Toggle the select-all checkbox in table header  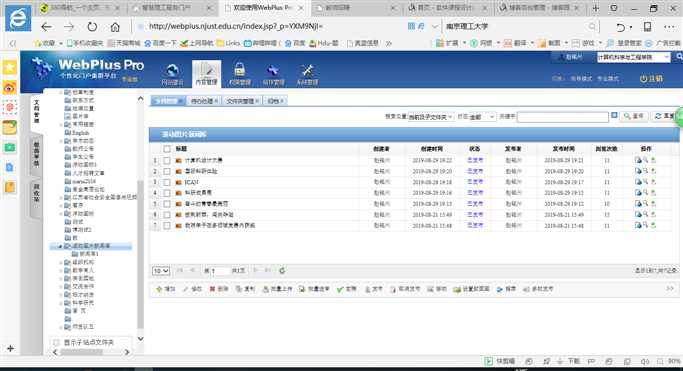[x=167, y=149]
